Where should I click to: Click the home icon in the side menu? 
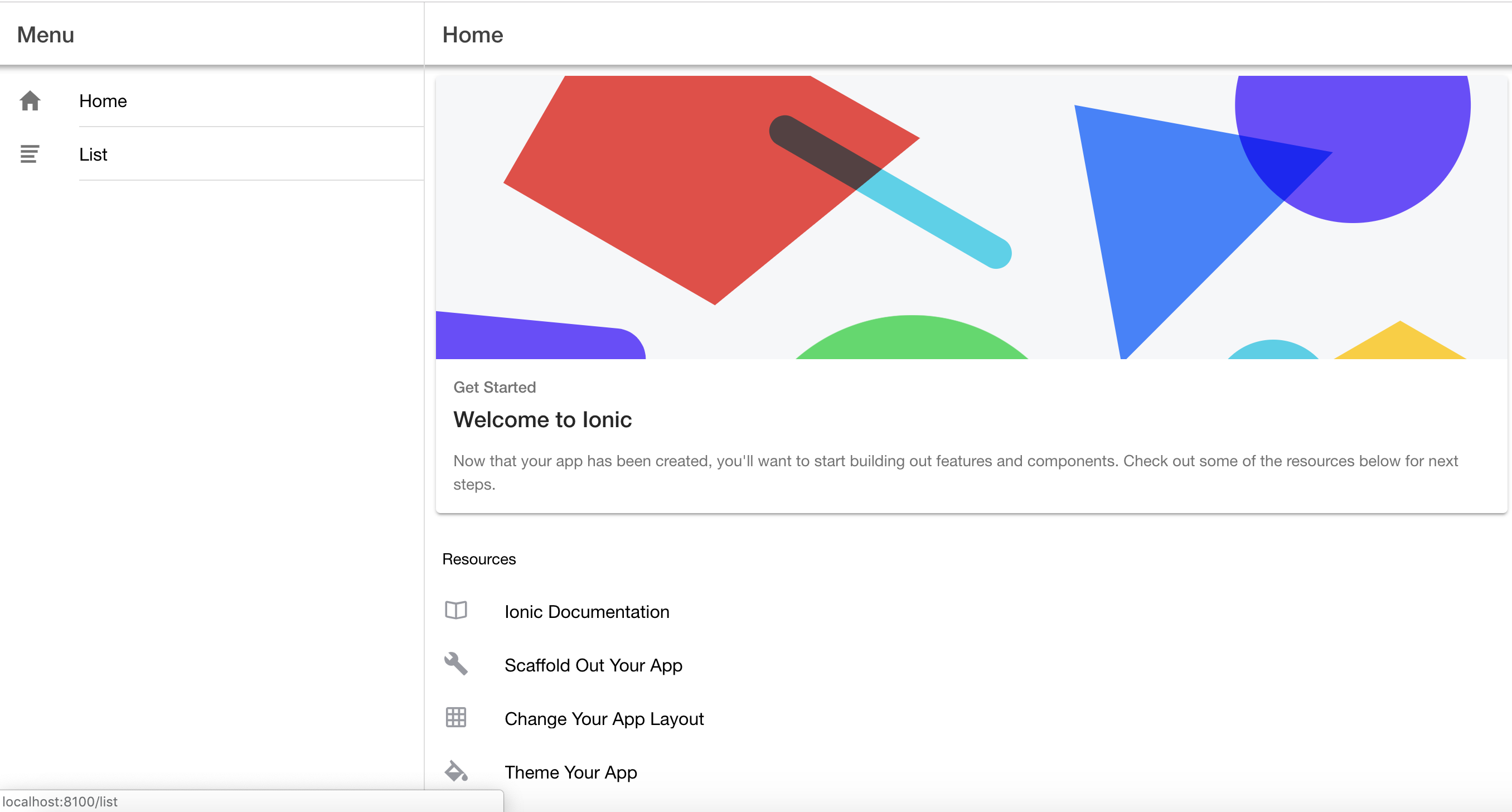pyautogui.click(x=30, y=100)
